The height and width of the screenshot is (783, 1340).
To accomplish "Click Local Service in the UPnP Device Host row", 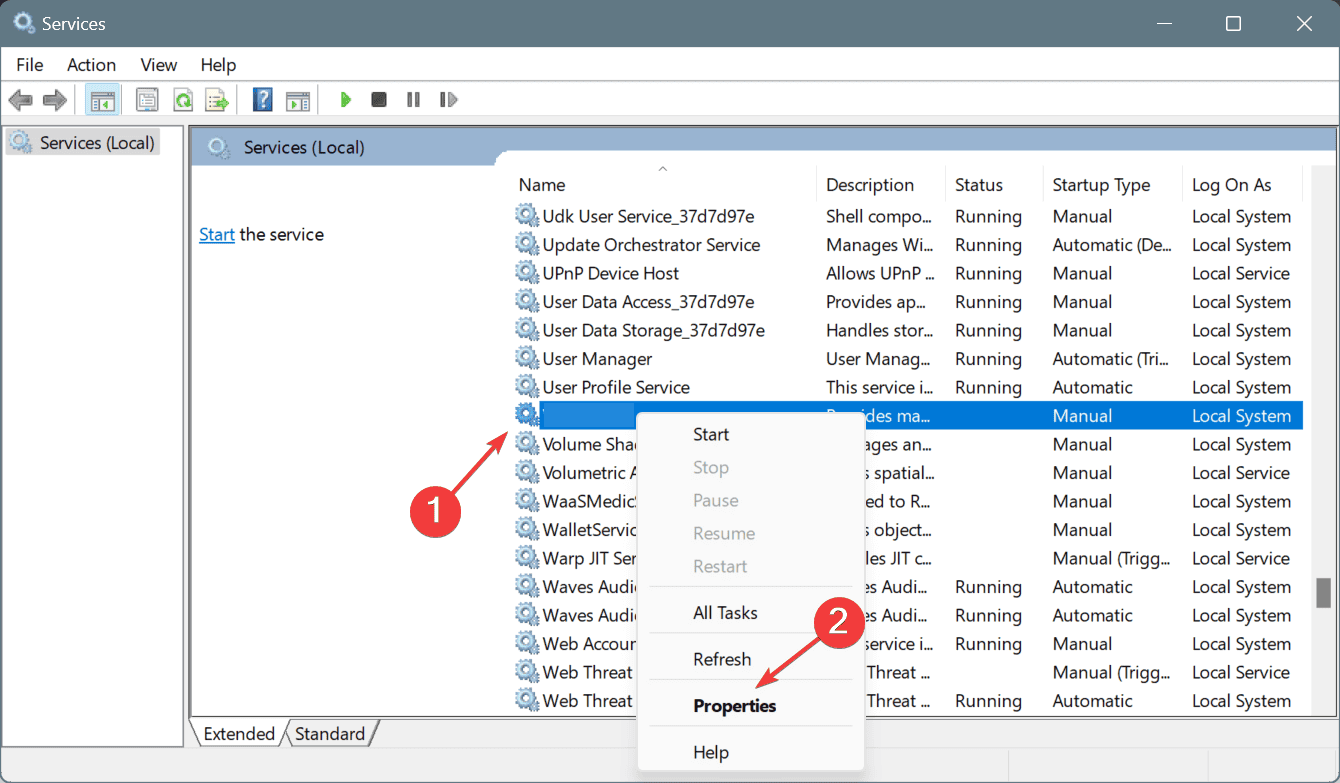I will (x=1241, y=273).
